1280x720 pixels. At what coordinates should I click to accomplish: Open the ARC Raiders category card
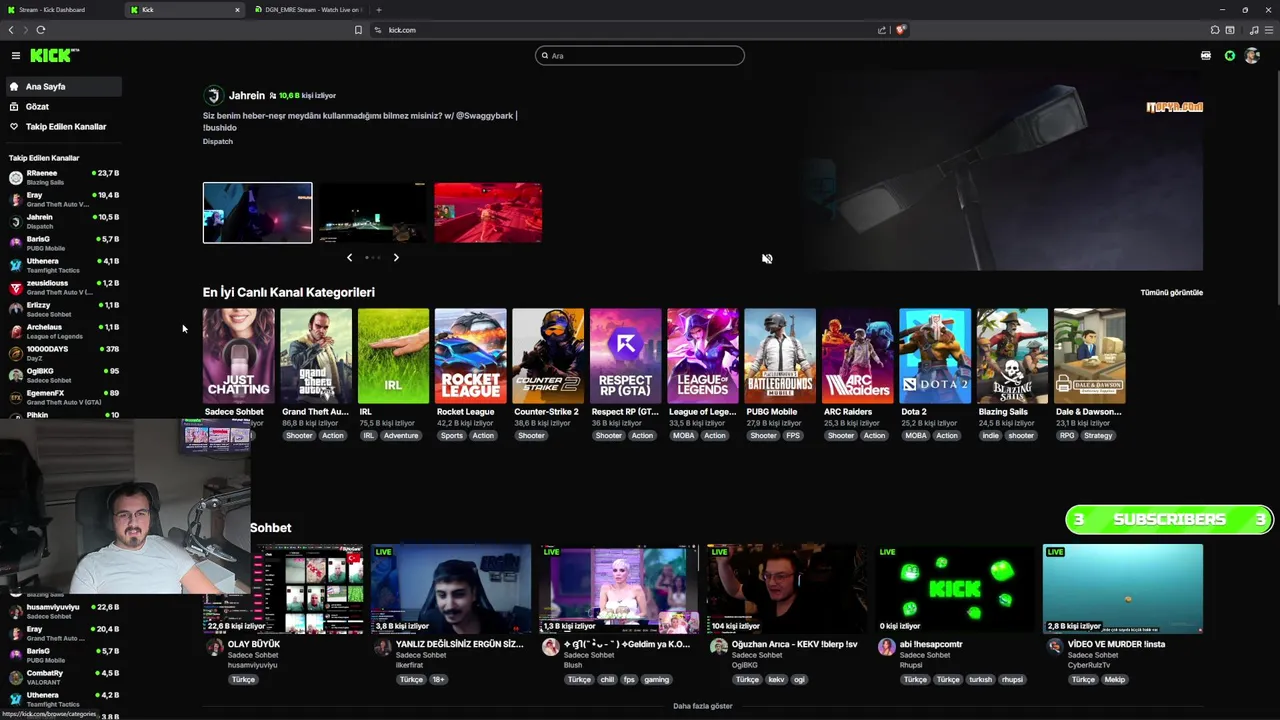[857, 356]
